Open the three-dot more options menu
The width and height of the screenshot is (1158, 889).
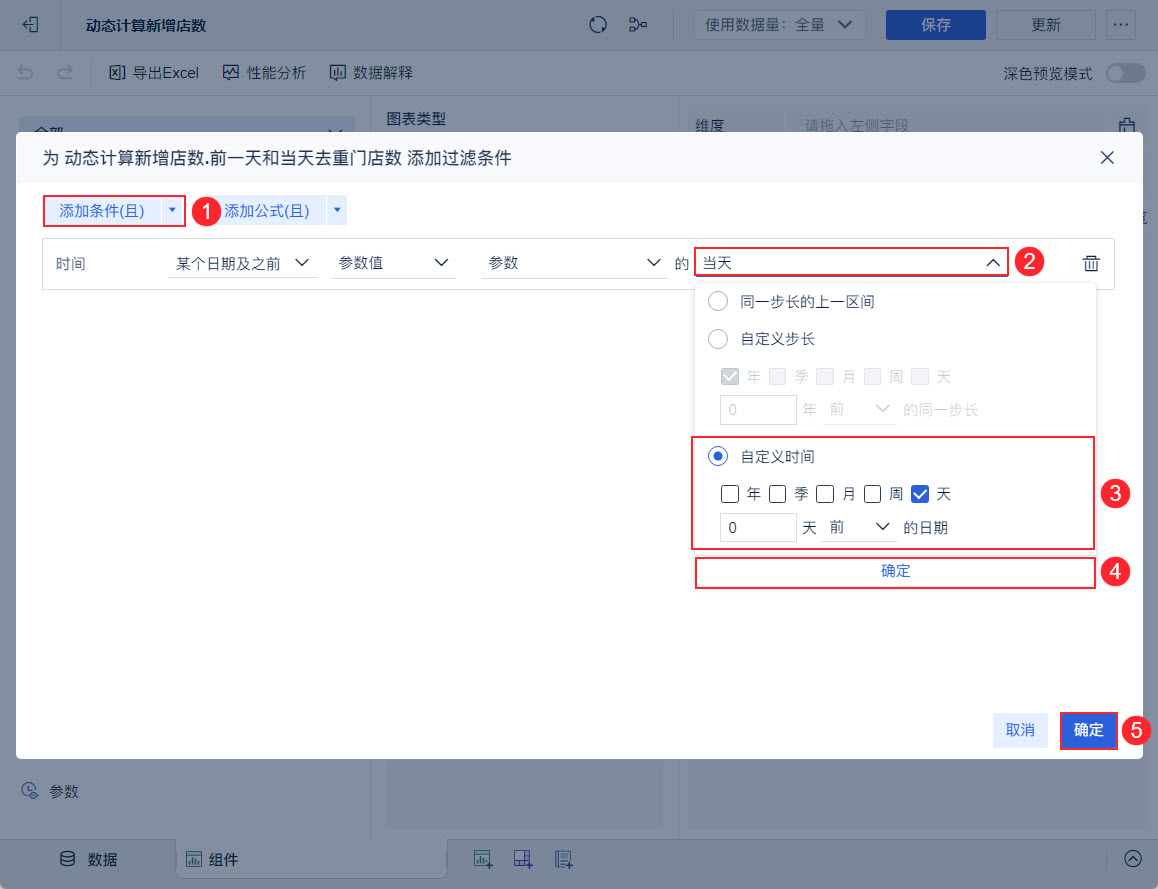pyautogui.click(x=1120, y=25)
